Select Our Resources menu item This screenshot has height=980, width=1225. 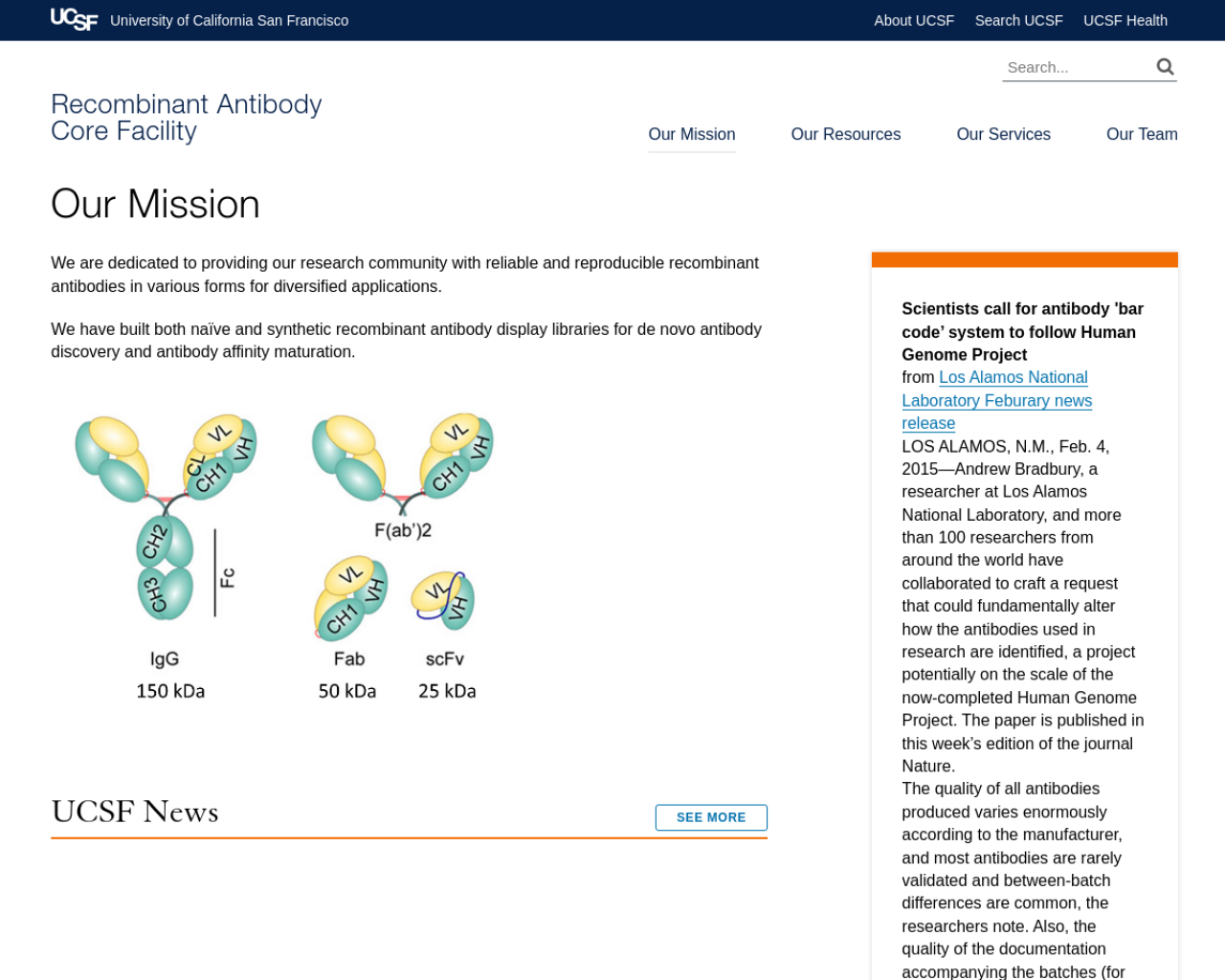tap(846, 134)
